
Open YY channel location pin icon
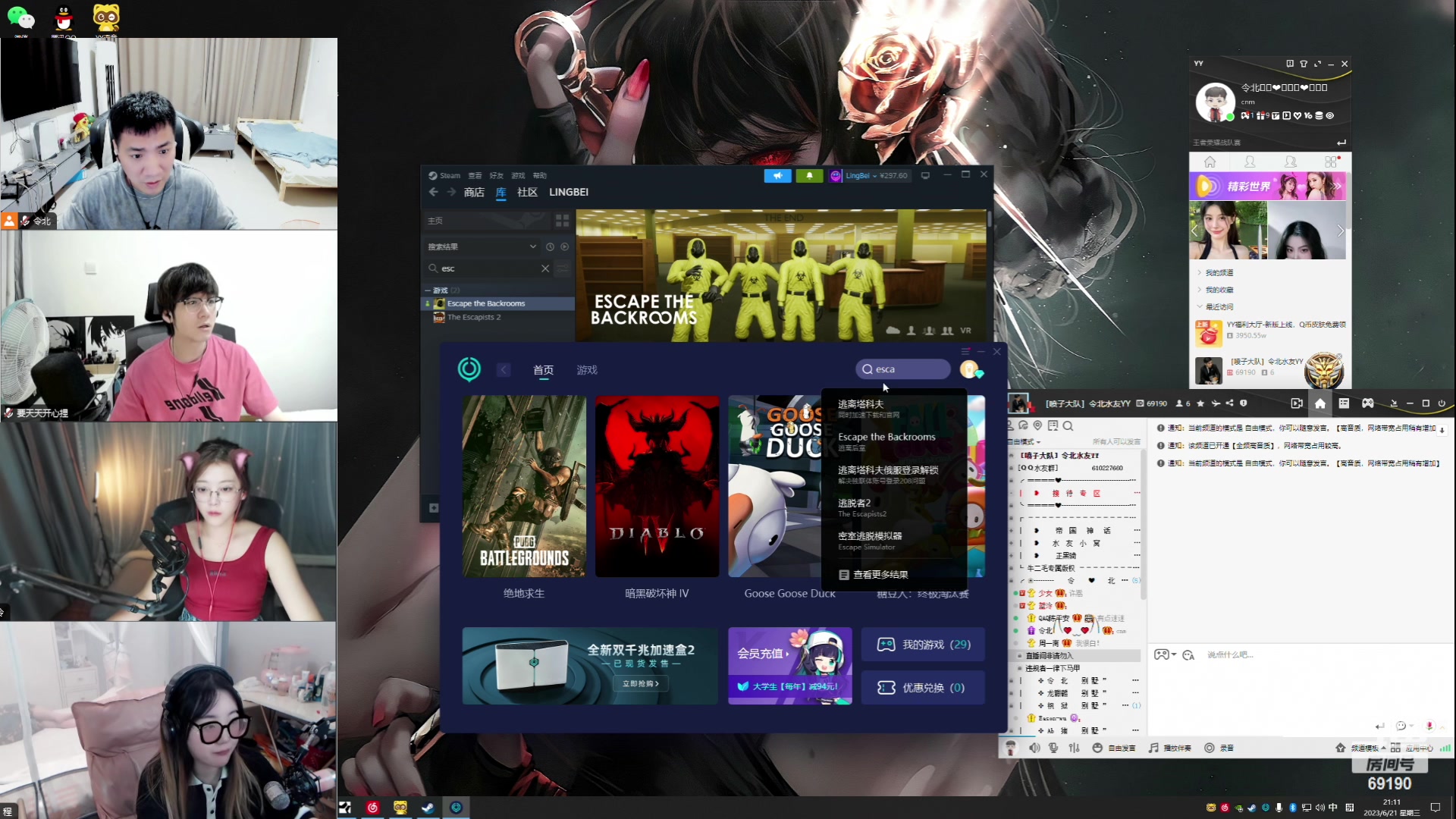coord(1037,425)
